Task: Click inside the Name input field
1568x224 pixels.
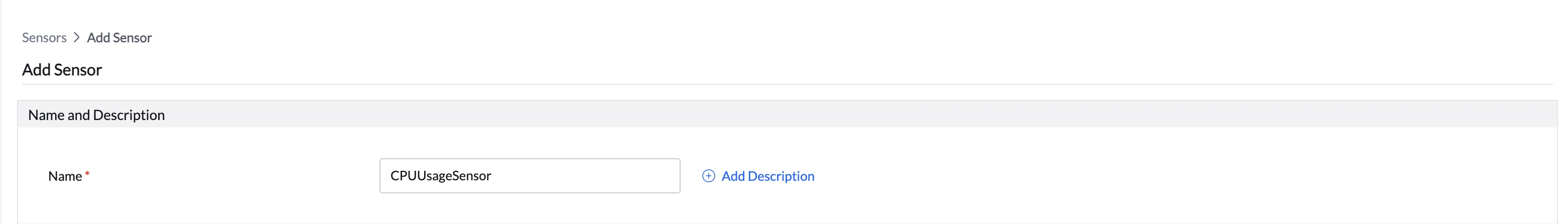Action: (x=529, y=176)
